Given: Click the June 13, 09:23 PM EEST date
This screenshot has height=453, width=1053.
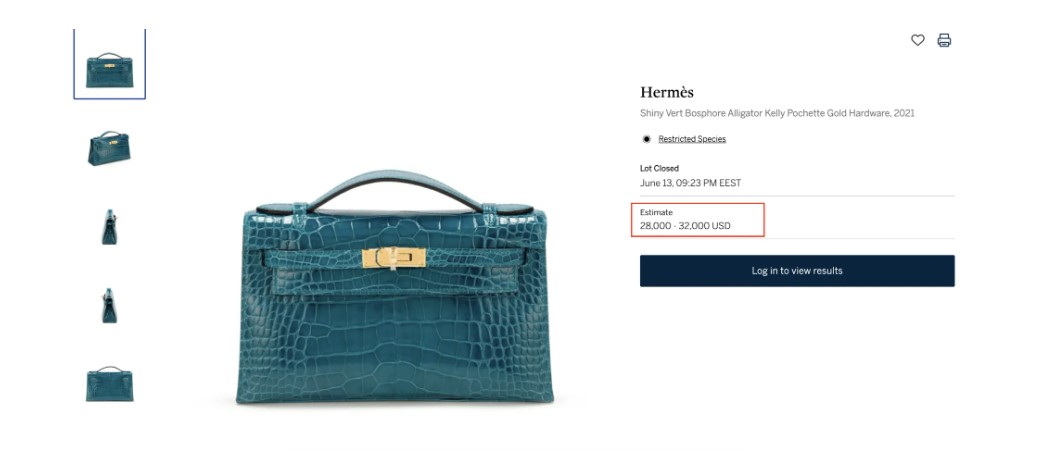Looking at the screenshot, I should point(690,183).
